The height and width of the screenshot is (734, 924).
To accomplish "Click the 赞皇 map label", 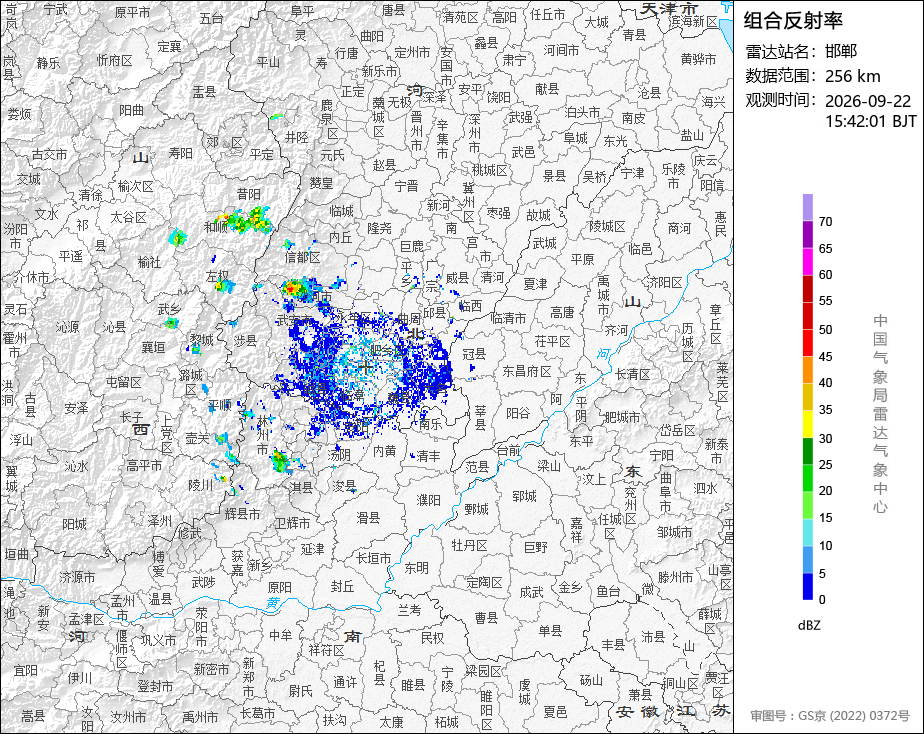I will [x=321, y=183].
